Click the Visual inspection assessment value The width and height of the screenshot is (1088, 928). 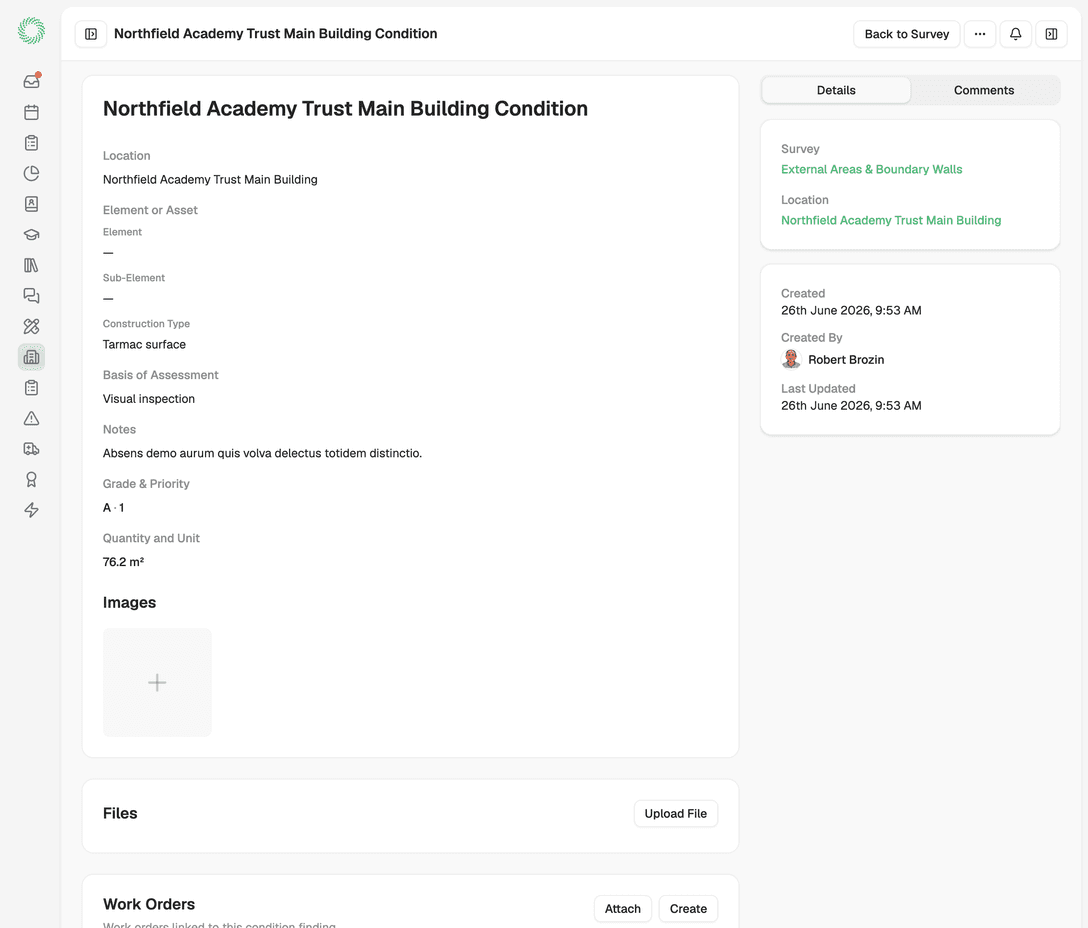(x=149, y=398)
